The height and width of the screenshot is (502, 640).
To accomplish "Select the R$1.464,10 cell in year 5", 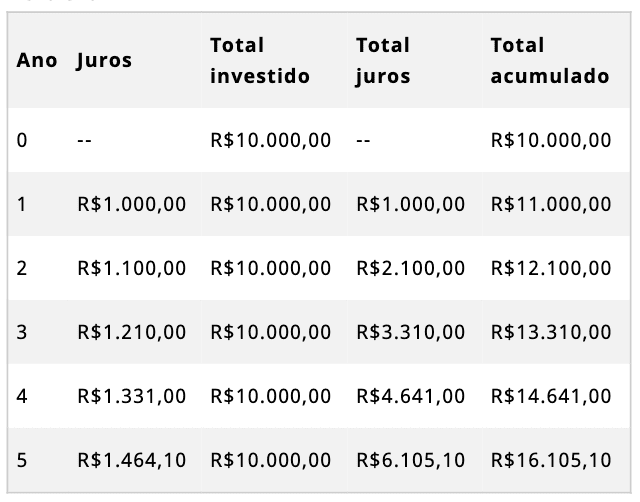I will coord(131,460).
